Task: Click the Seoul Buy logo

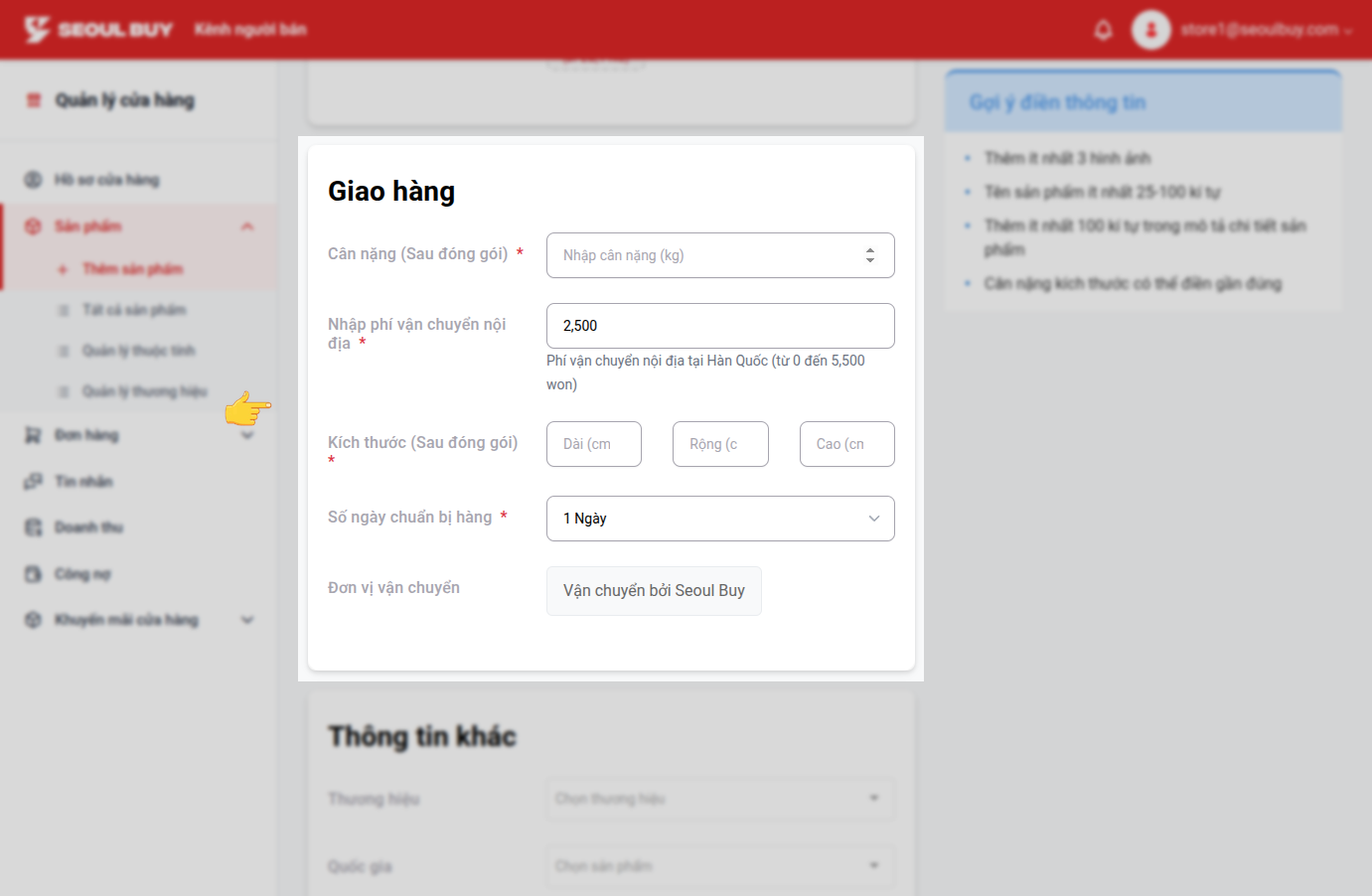Action: [x=98, y=30]
